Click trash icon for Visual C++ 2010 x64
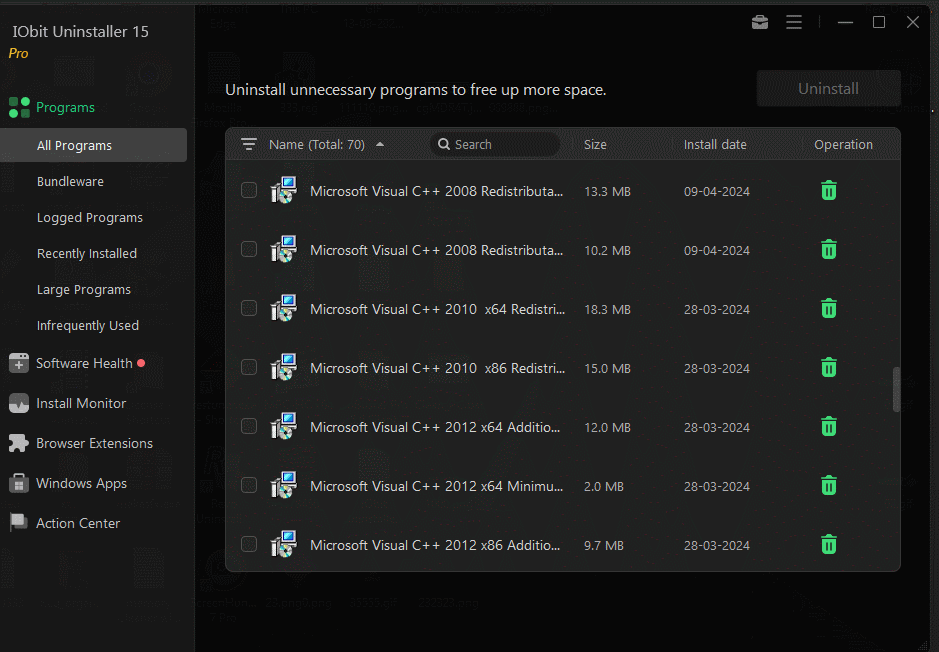Viewport: 939px width, 652px height. 829,308
